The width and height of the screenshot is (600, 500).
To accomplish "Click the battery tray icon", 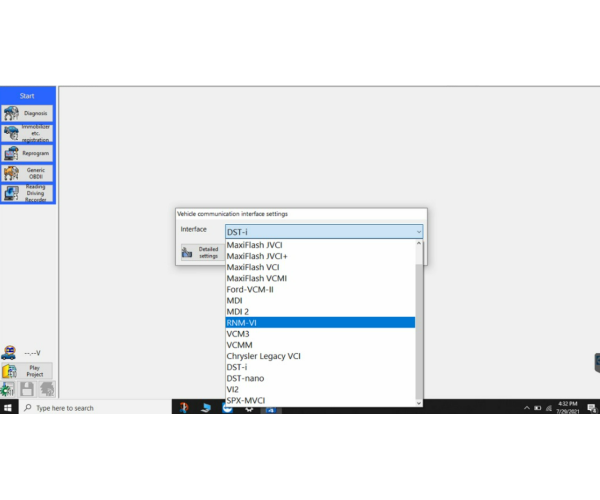I will click(x=538, y=408).
